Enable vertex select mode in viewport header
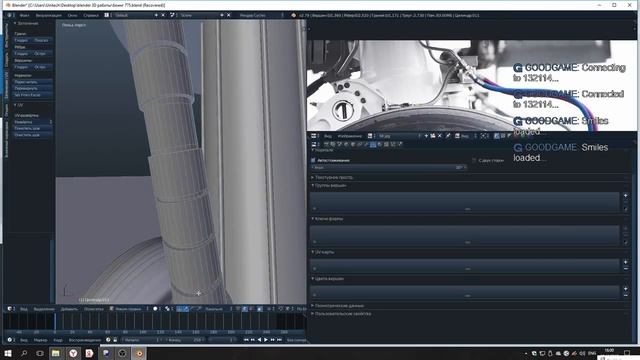The width and height of the screenshot is (640, 360). coord(238,309)
